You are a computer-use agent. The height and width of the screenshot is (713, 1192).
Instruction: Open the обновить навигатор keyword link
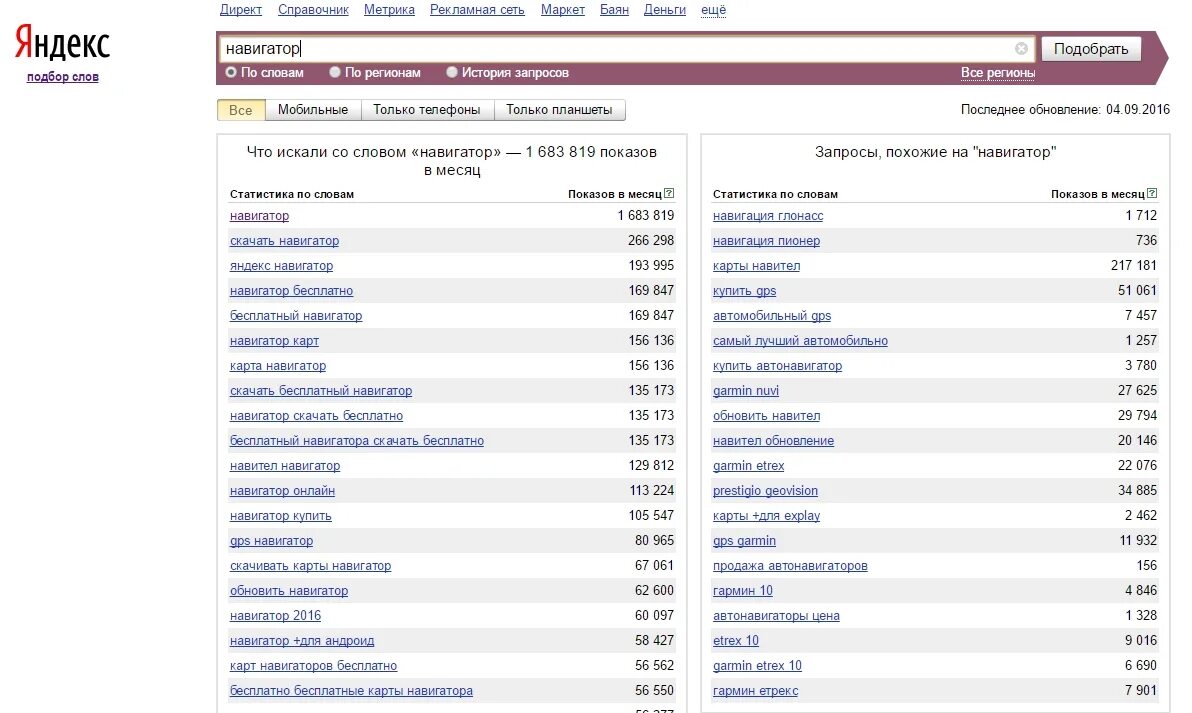click(289, 591)
